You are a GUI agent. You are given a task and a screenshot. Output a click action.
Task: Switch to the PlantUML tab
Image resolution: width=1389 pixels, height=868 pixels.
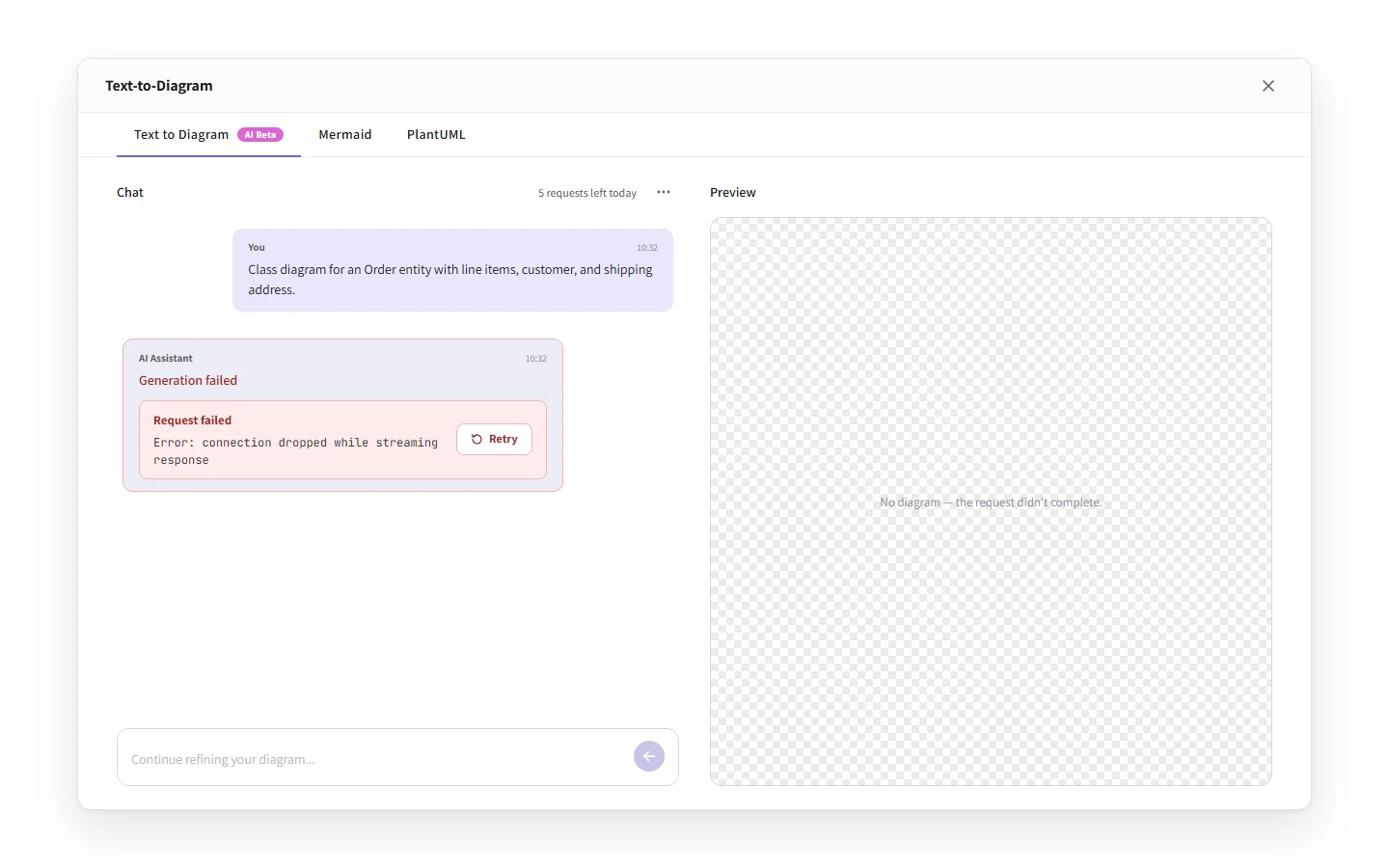point(436,135)
